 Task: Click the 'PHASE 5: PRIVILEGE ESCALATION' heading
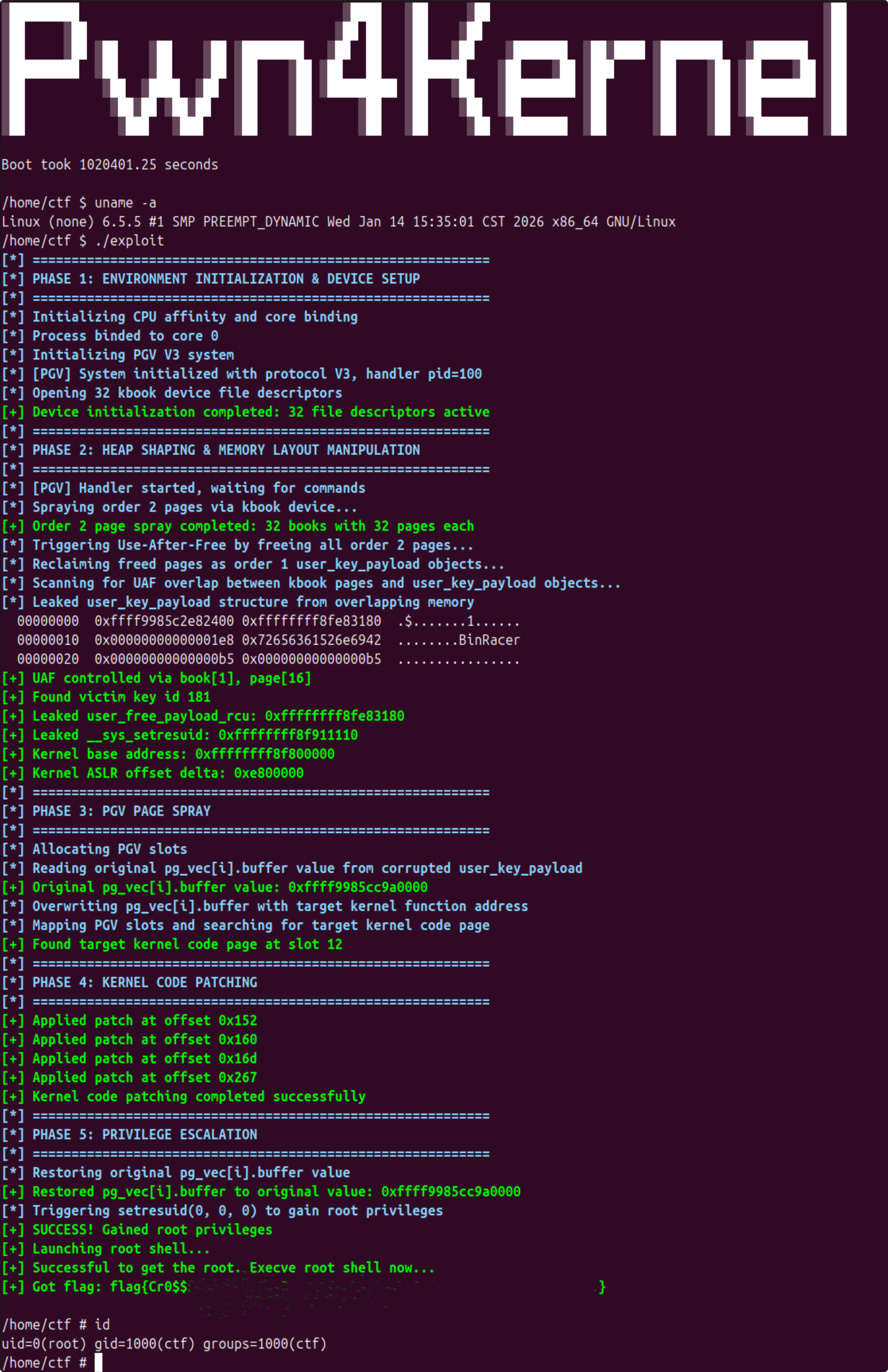(x=144, y=1134)
